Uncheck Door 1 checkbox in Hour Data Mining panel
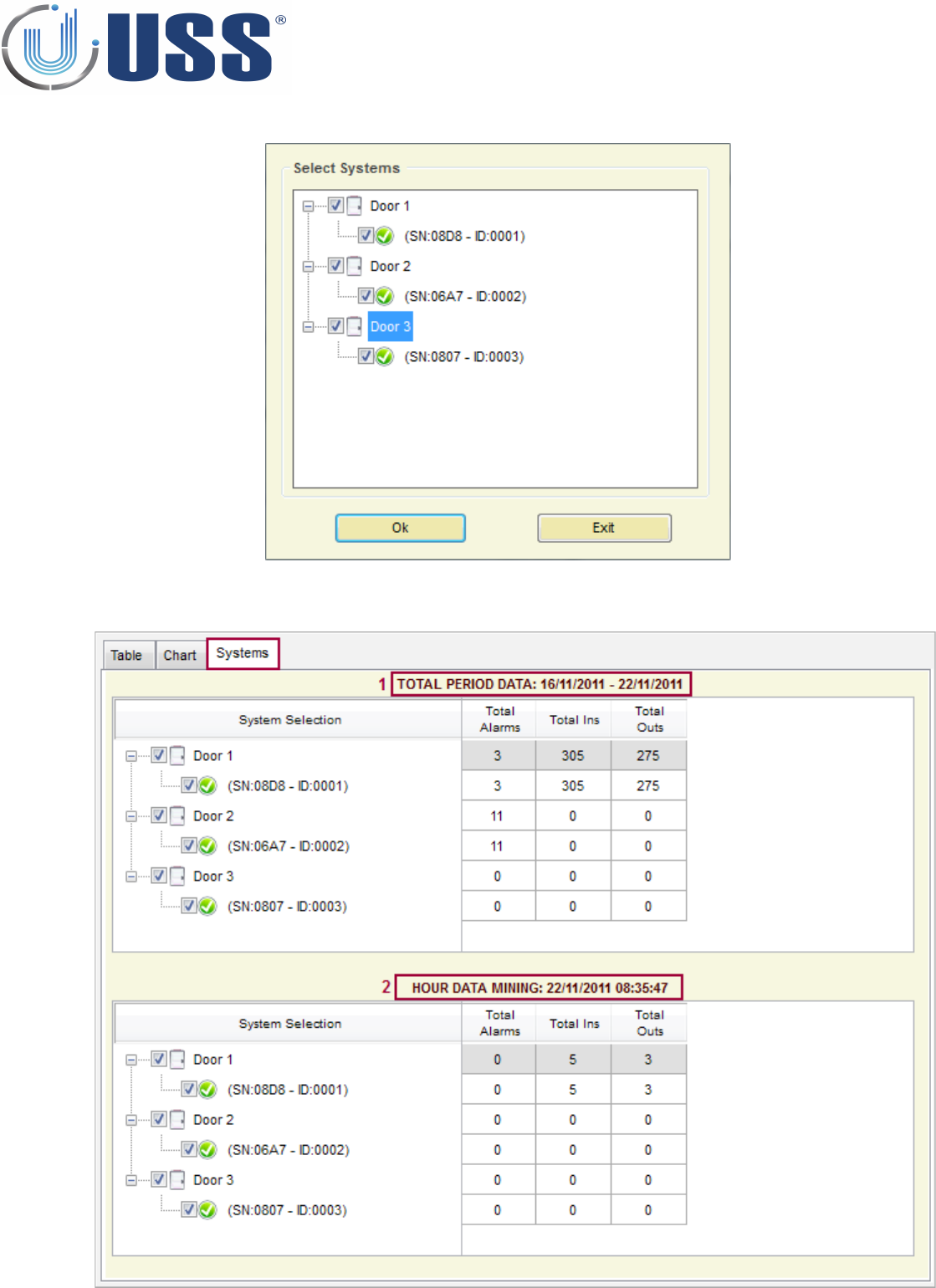The width and height of the screenshot is (936, 1288). tap(158, 1060)
